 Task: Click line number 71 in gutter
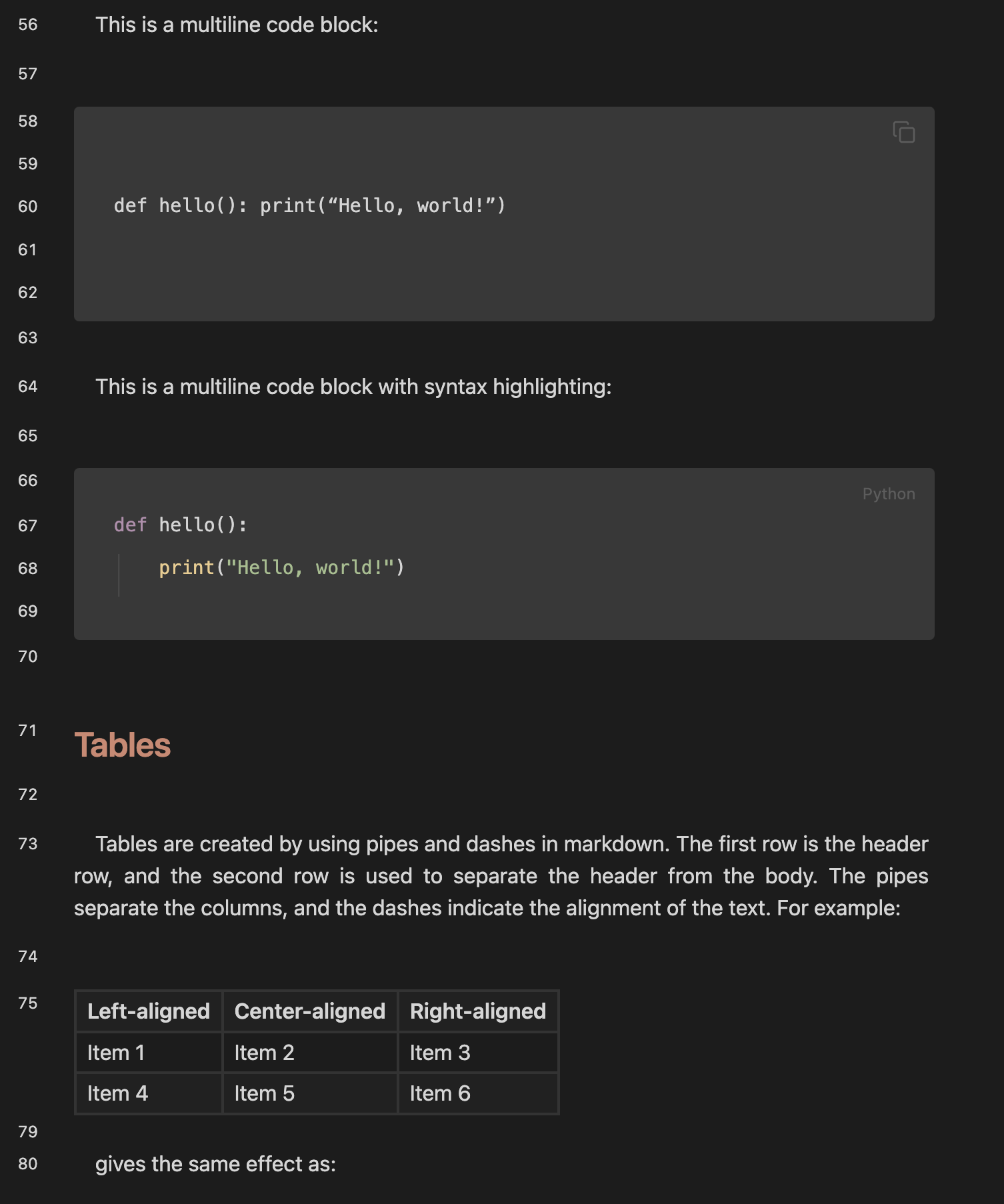(28, 731)
